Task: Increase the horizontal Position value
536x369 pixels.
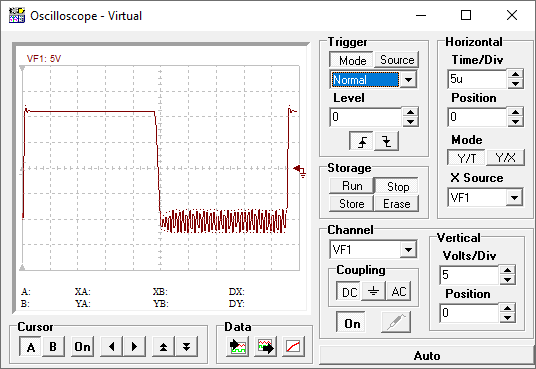Action: click(x=515, y=112)
